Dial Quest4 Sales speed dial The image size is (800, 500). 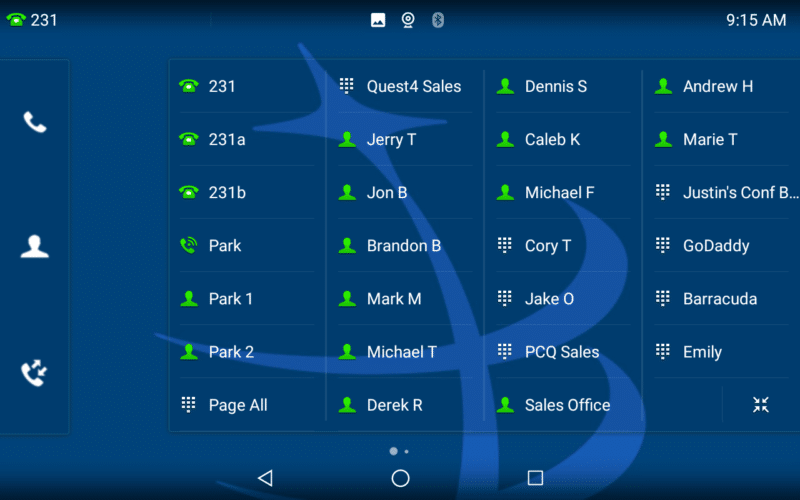click(x=405, y=86)
